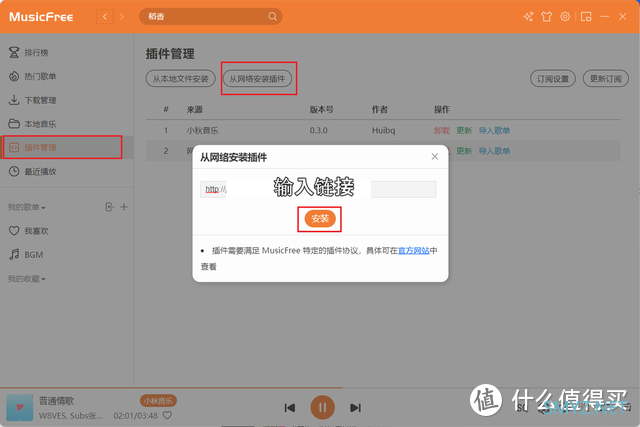Click the orange 安装 button

point(320,219)
